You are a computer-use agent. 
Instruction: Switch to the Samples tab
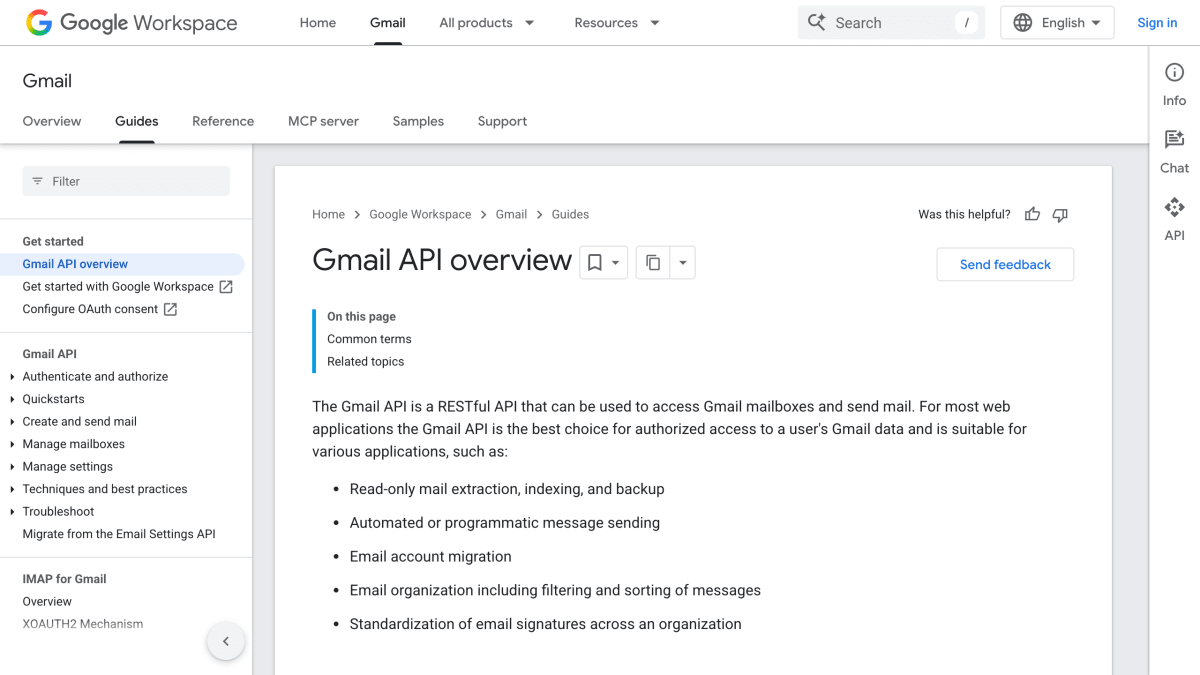(418, 121)
